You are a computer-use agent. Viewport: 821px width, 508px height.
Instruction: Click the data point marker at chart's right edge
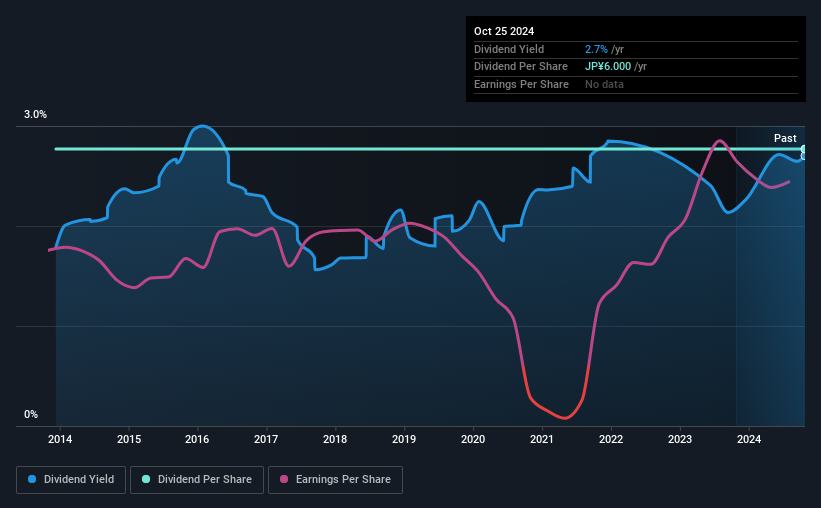(x=804, y=150)
